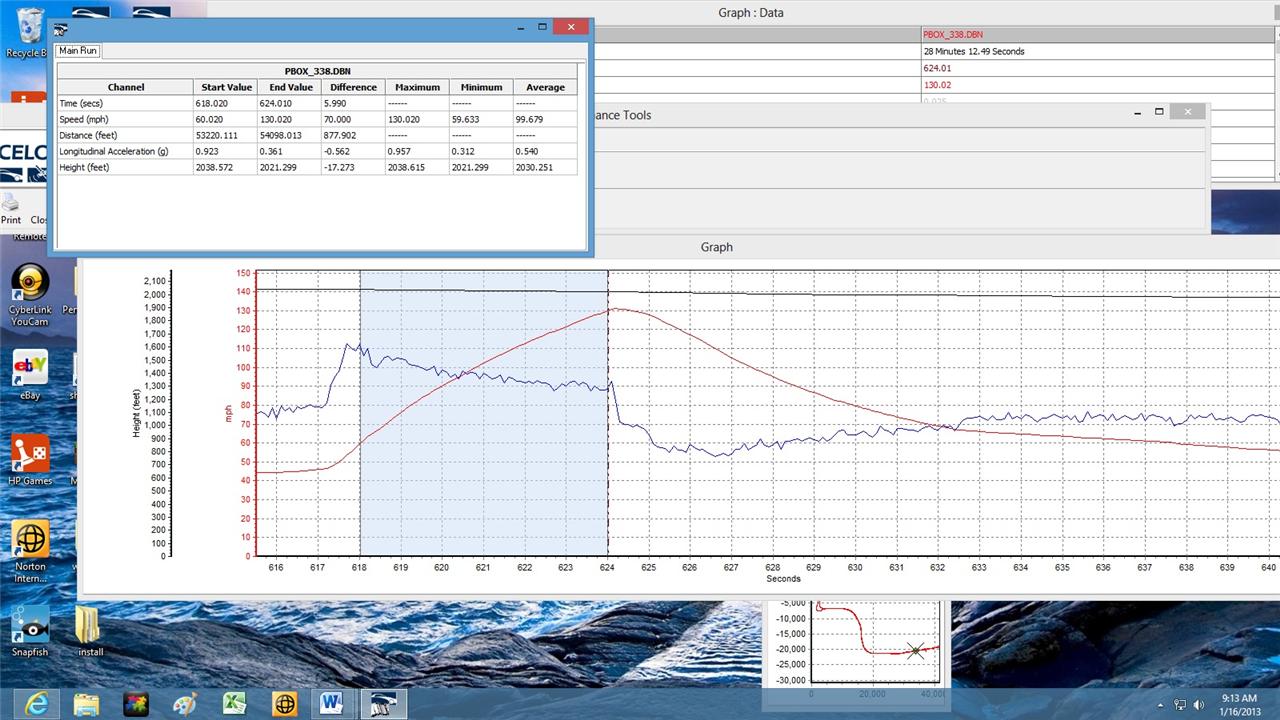Open Internet Explorer from the taskbar

(35, 703)
